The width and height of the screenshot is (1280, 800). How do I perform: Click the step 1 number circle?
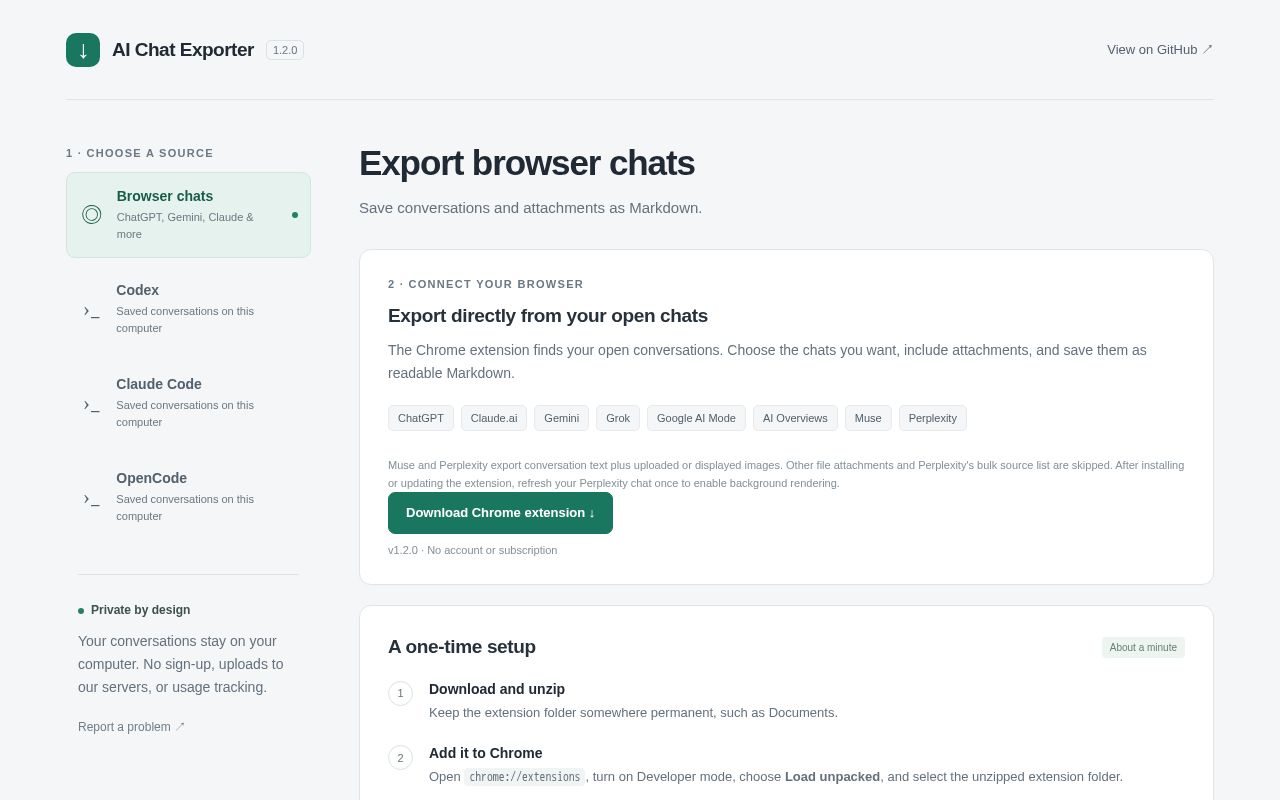[400, 693]
